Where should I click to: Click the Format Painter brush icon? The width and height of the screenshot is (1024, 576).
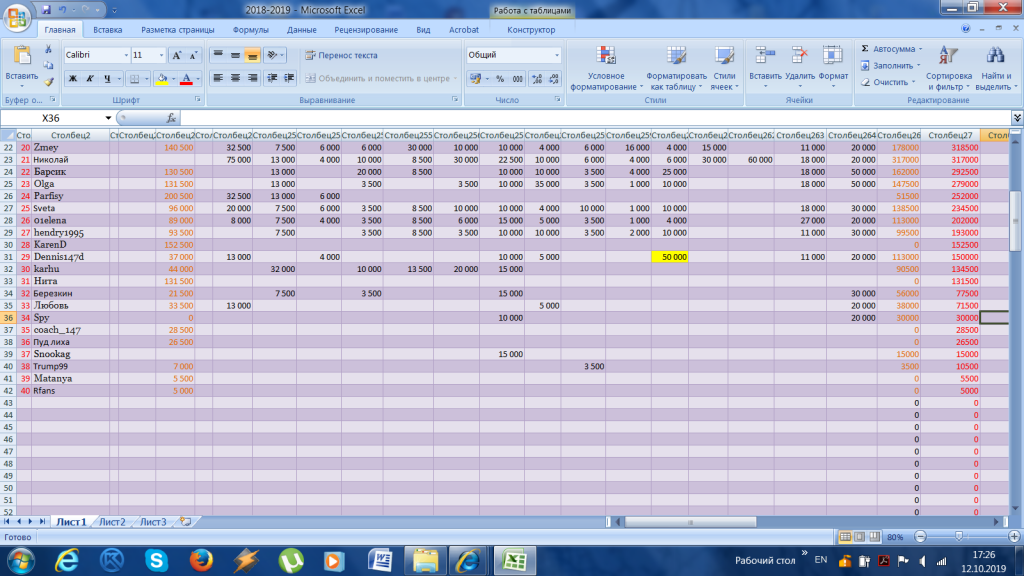48,82
